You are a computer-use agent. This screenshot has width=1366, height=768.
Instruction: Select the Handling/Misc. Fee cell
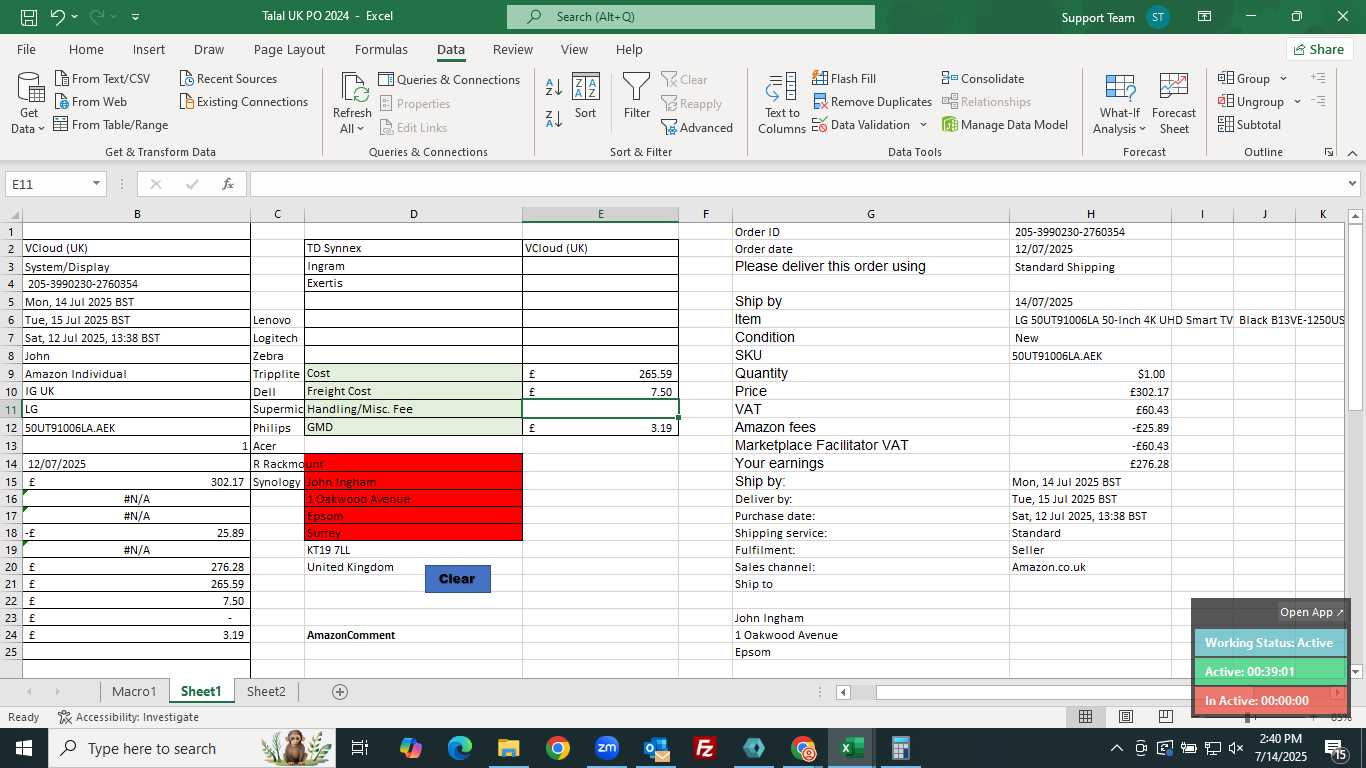click(x=413, y=409)
